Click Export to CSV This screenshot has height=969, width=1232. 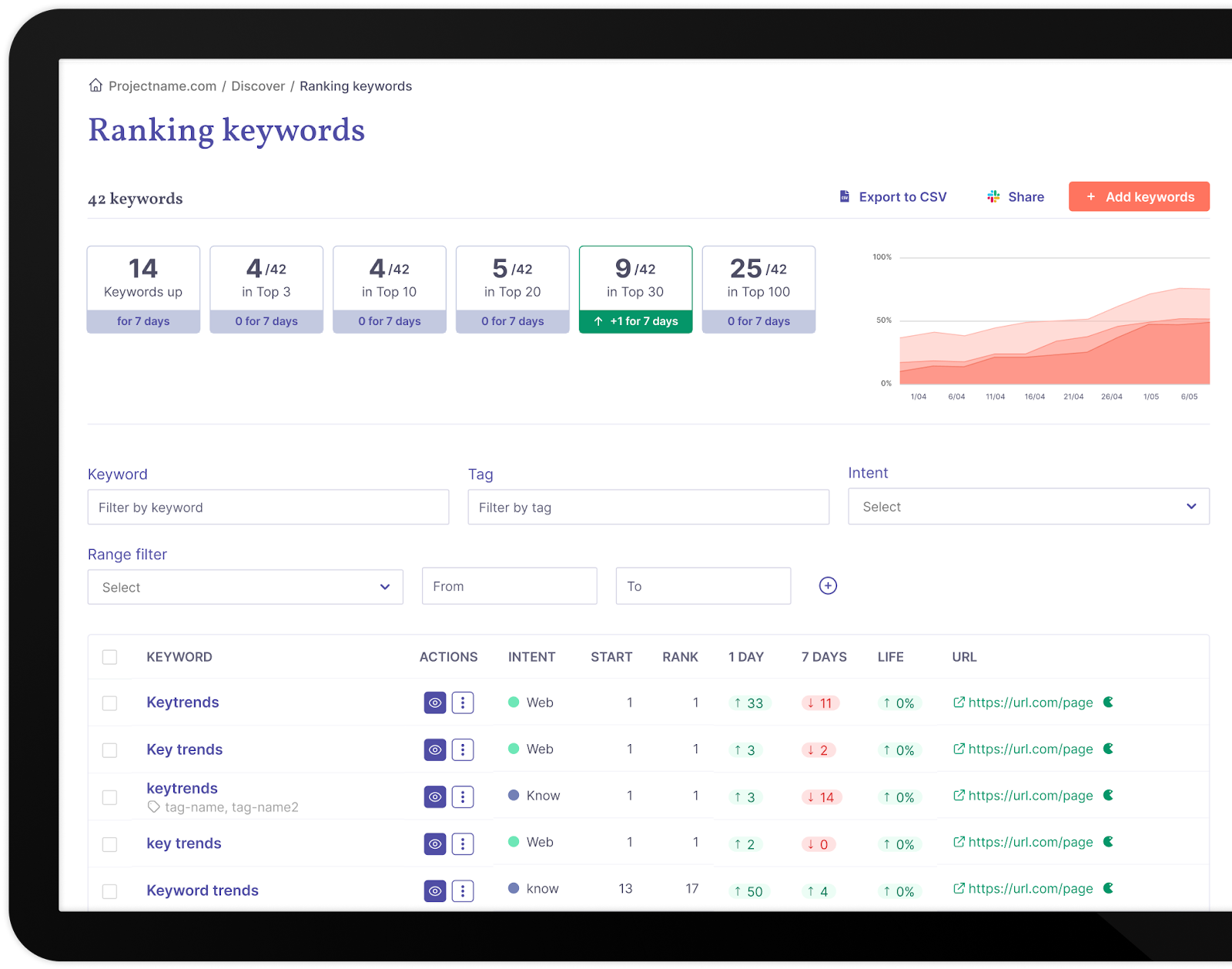click(x=892, y=196)
